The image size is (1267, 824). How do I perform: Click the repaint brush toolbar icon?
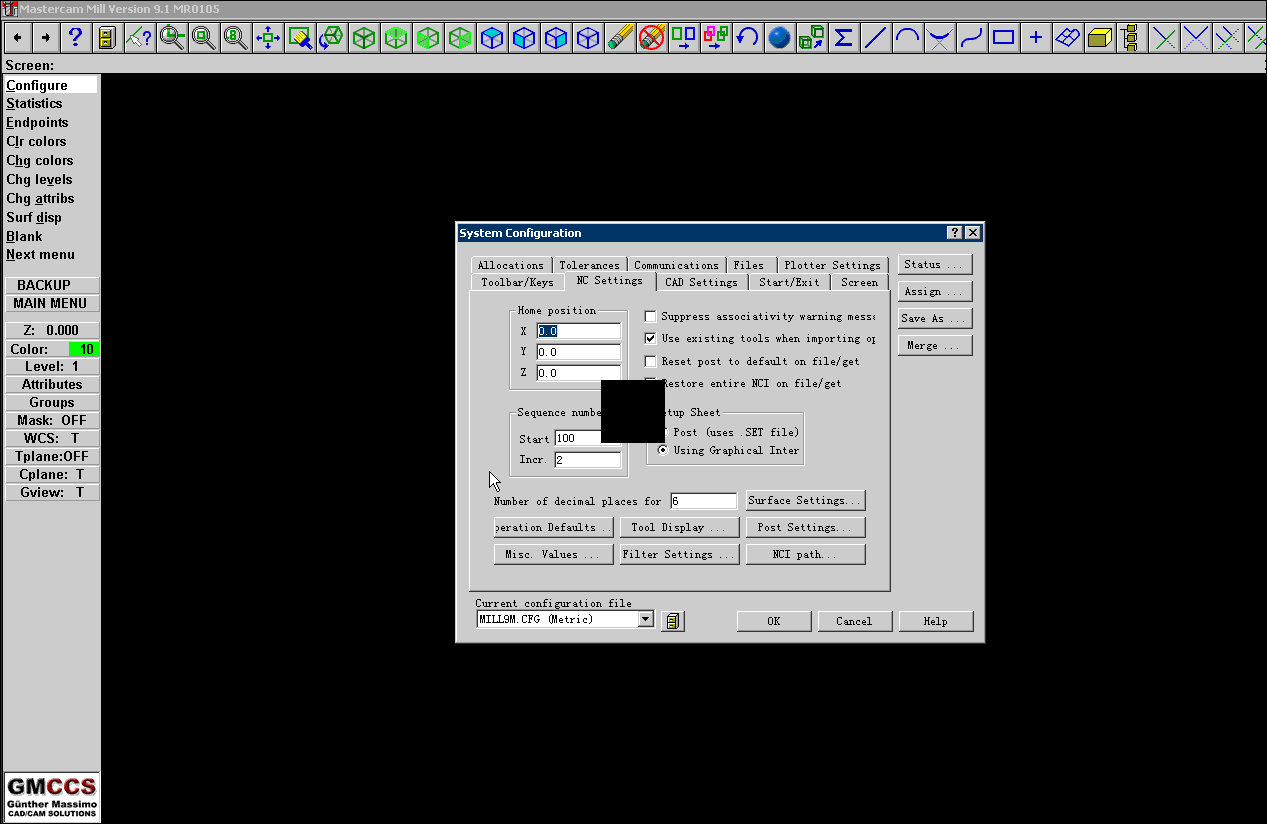299,38
